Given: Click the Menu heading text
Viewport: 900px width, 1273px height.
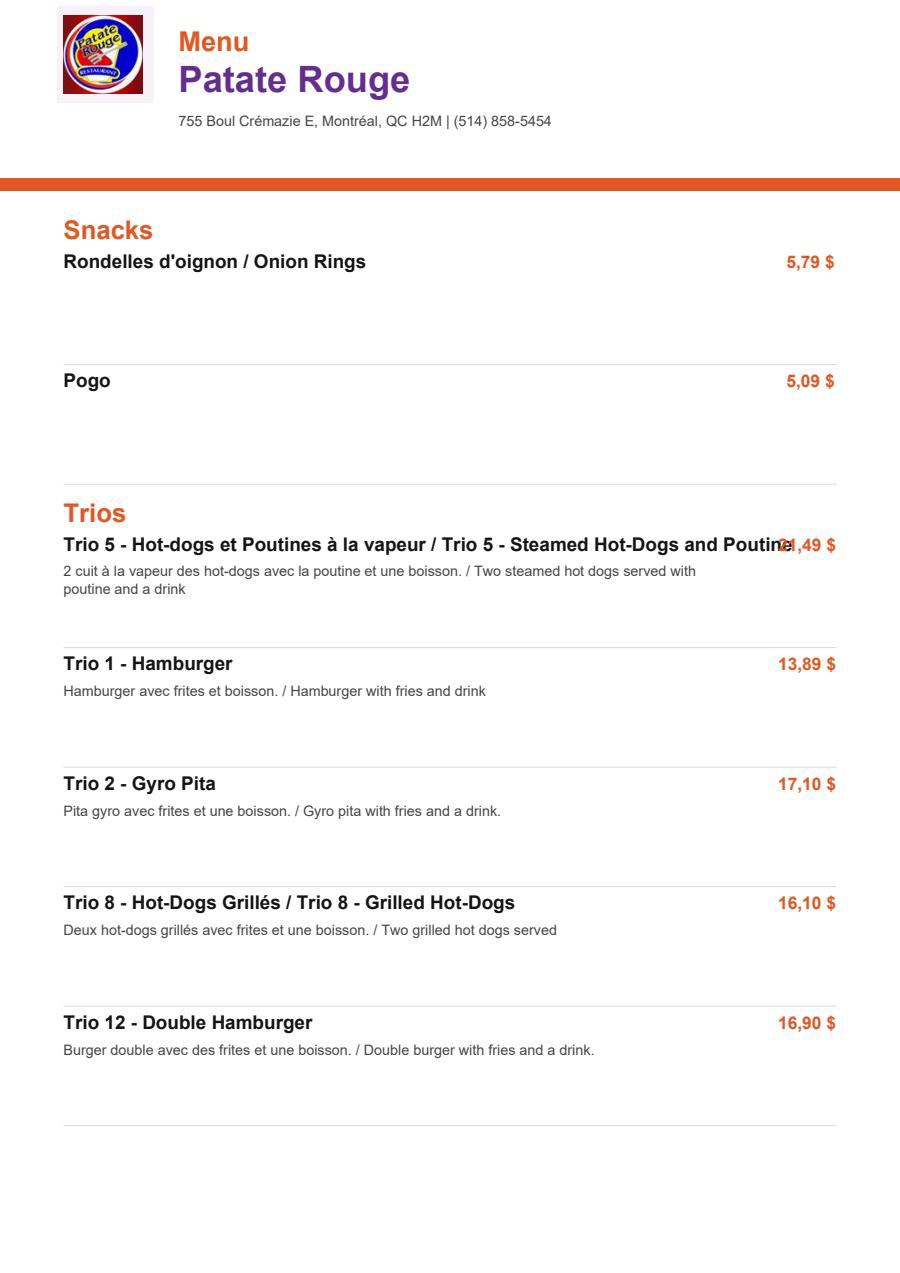Looking at the screenshot, I should (x=214, y=42).
